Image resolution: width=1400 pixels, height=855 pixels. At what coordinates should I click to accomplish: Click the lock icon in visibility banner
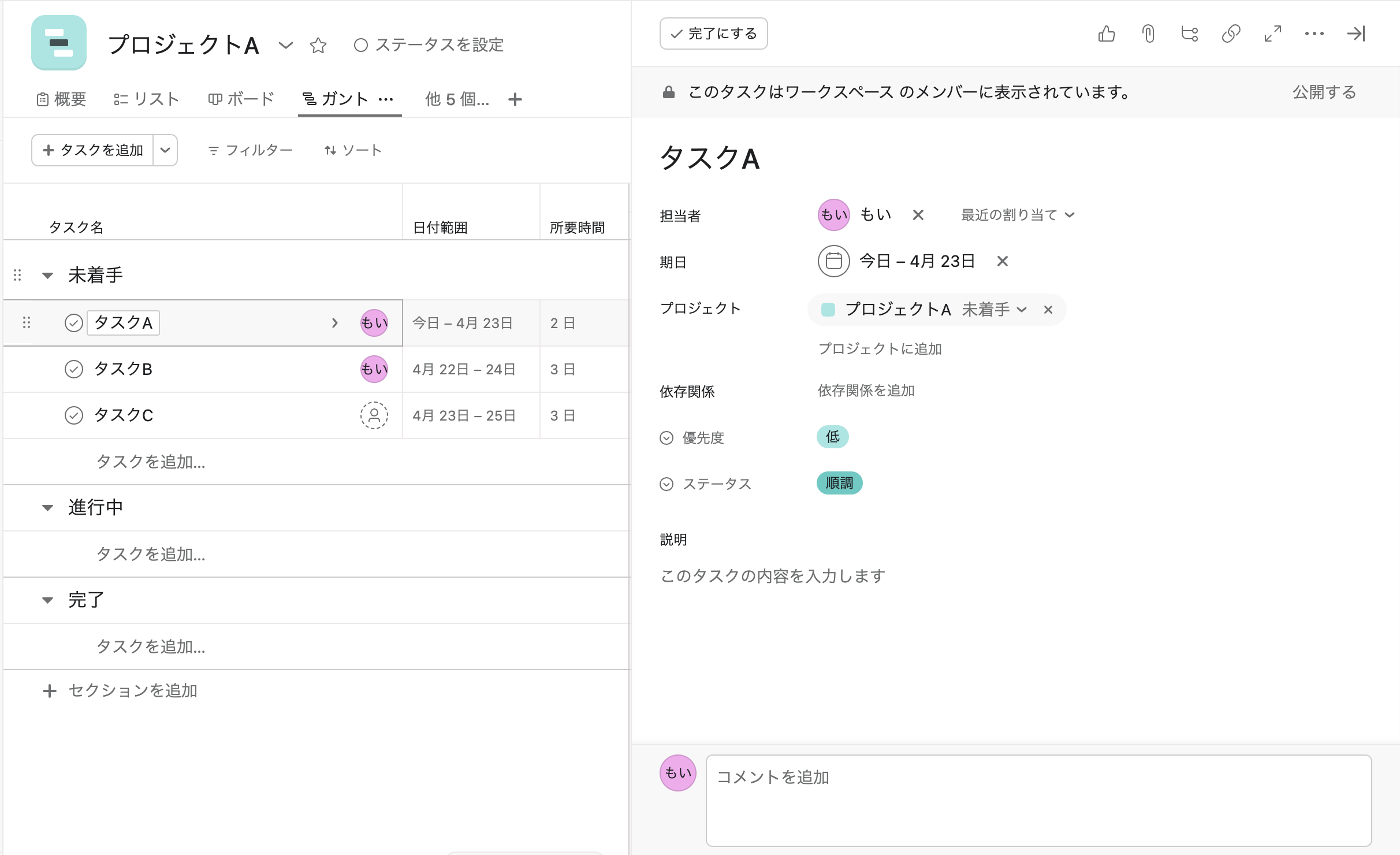669,92
